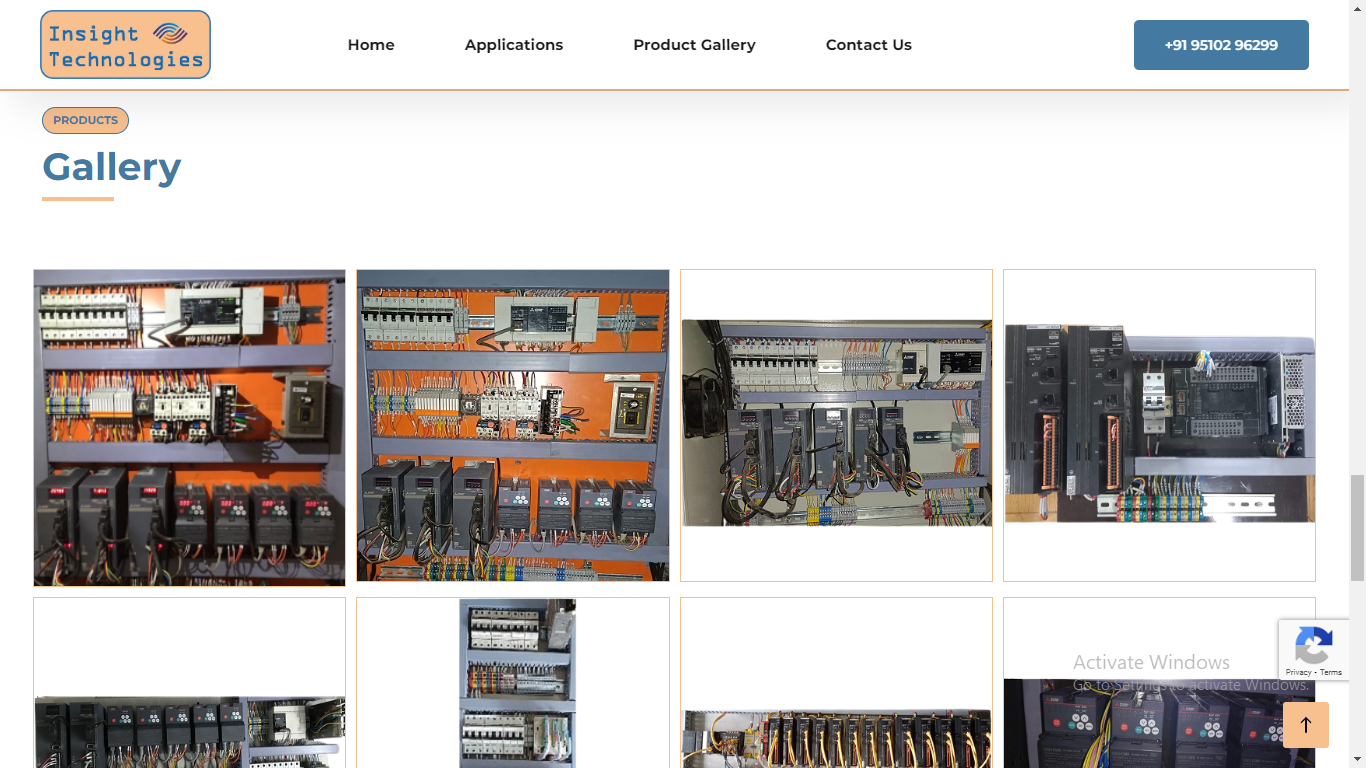Click the PRODUCTS badge label
The height and width of the screenshot is (768, 1366).
point(85,120)
